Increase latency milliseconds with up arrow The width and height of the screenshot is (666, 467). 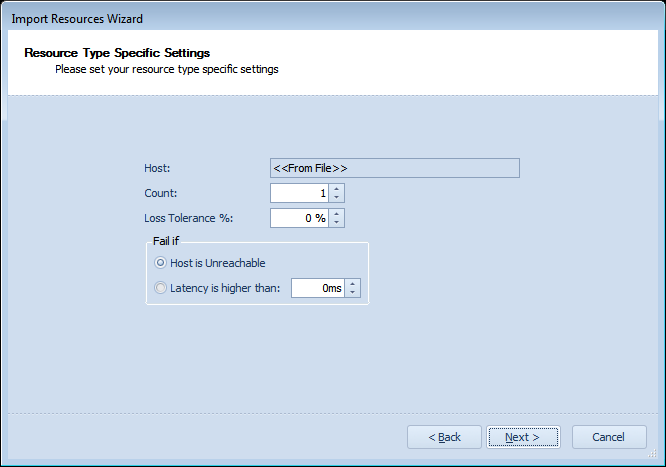(353, 283)
